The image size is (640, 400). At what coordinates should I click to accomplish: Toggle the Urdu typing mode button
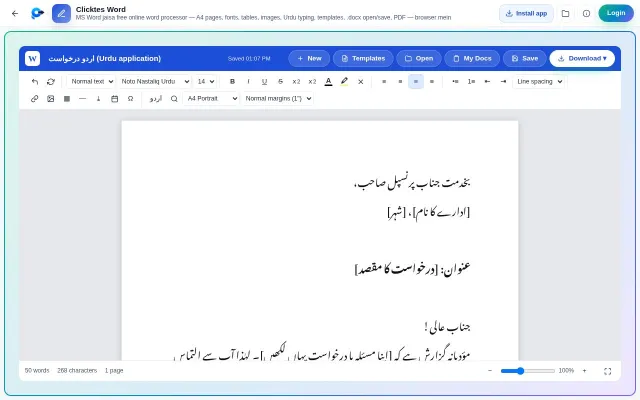click(156, 99)
